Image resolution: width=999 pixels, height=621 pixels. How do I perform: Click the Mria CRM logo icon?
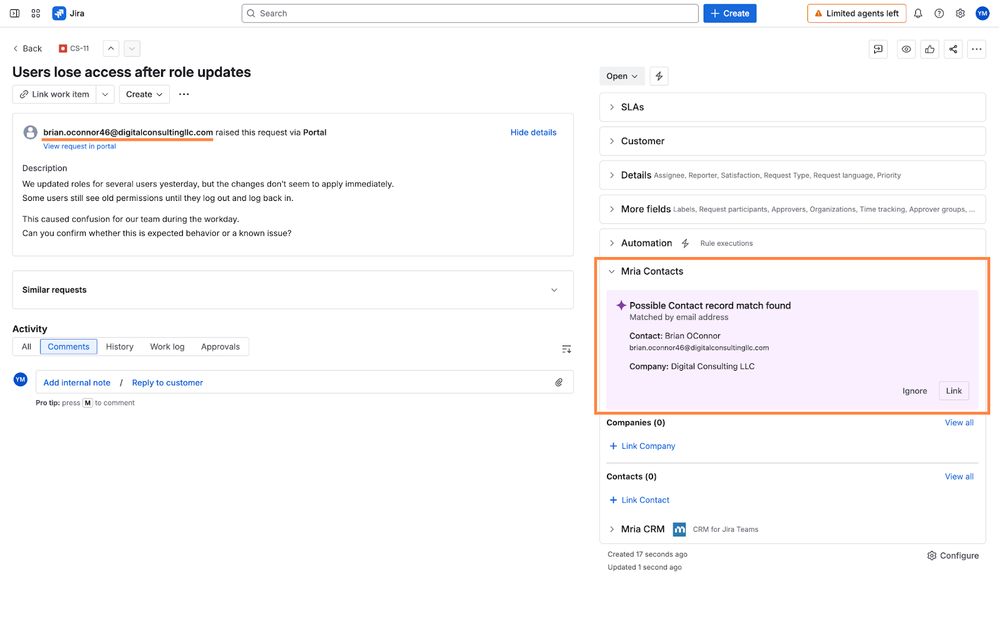tap(680, 529)
